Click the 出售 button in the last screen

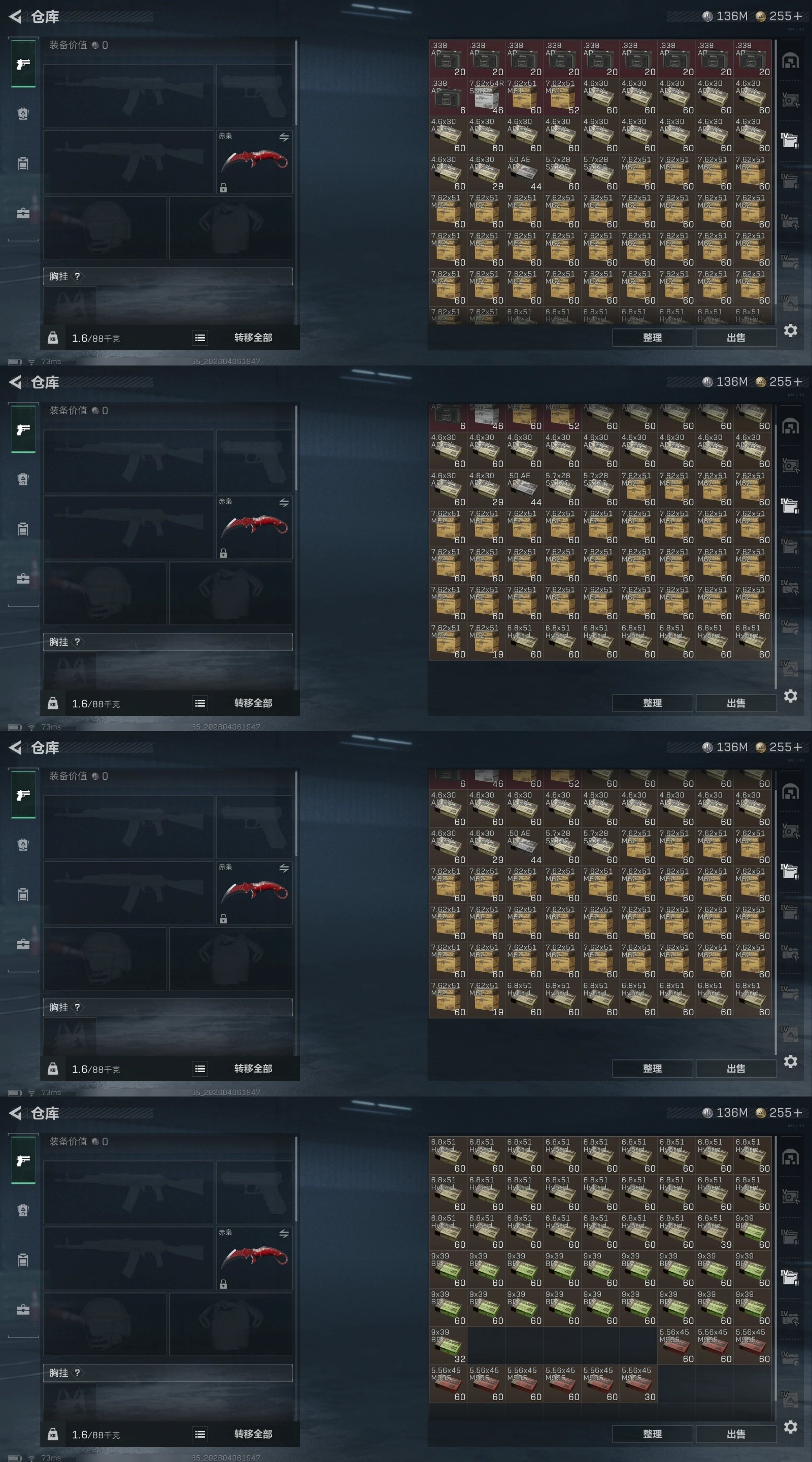coord(736,1434)
